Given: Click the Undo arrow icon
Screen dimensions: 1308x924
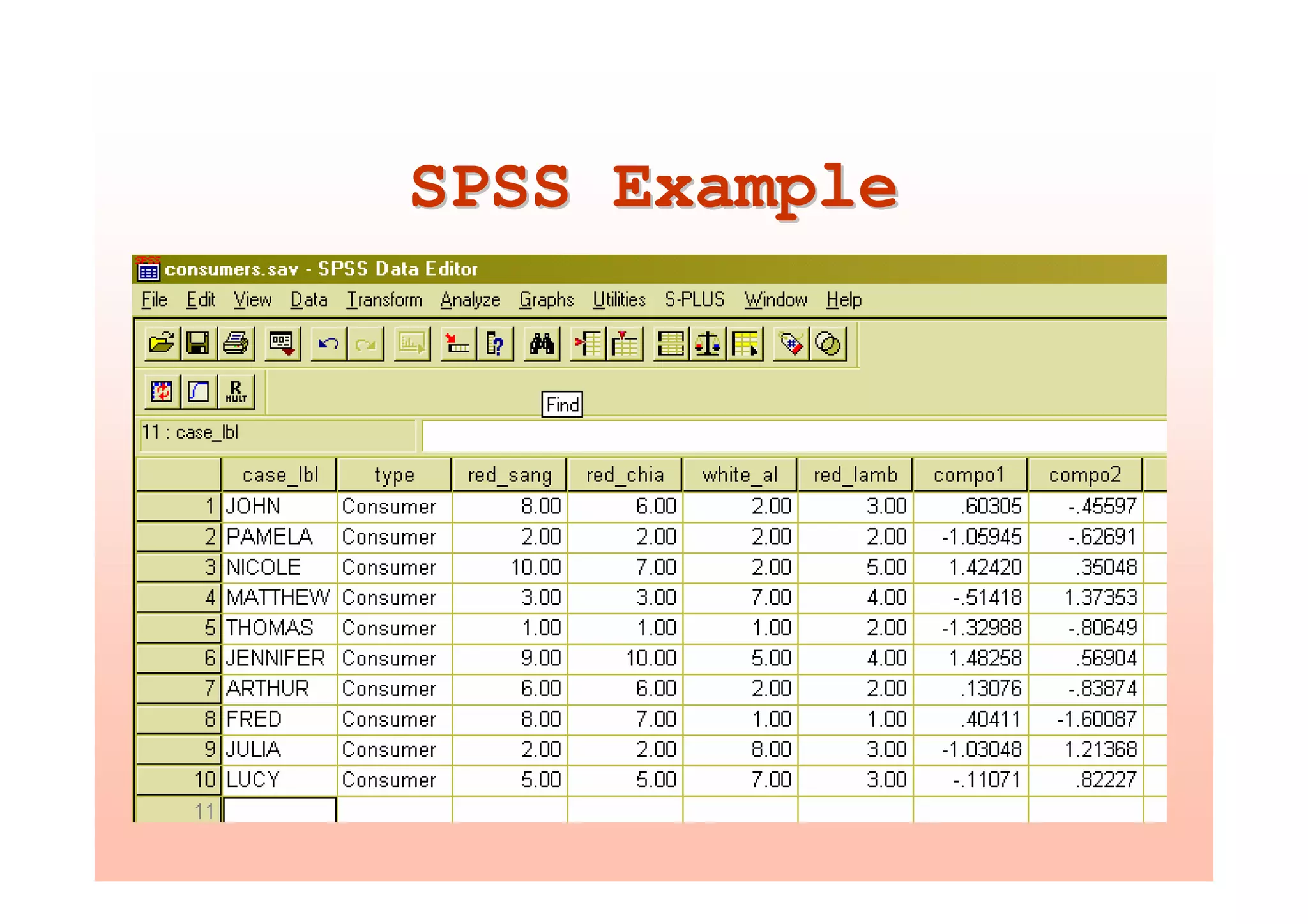Looking at the screenshot, I should [328, 344].
